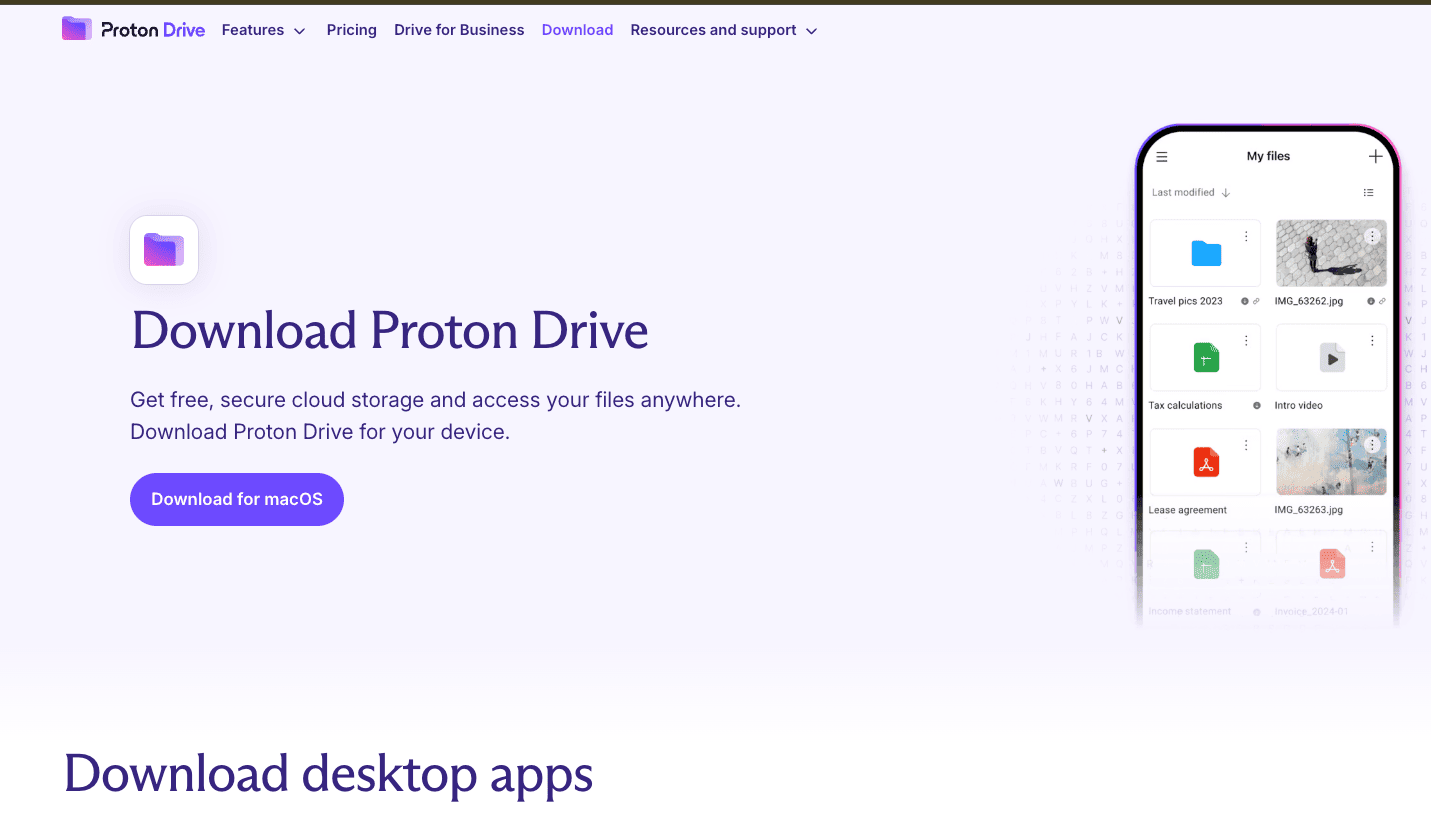Toggle the share link on Travel pics 2023
Screen dimensions: 1431x832
pyautogui.click(x=1255, y=301)
